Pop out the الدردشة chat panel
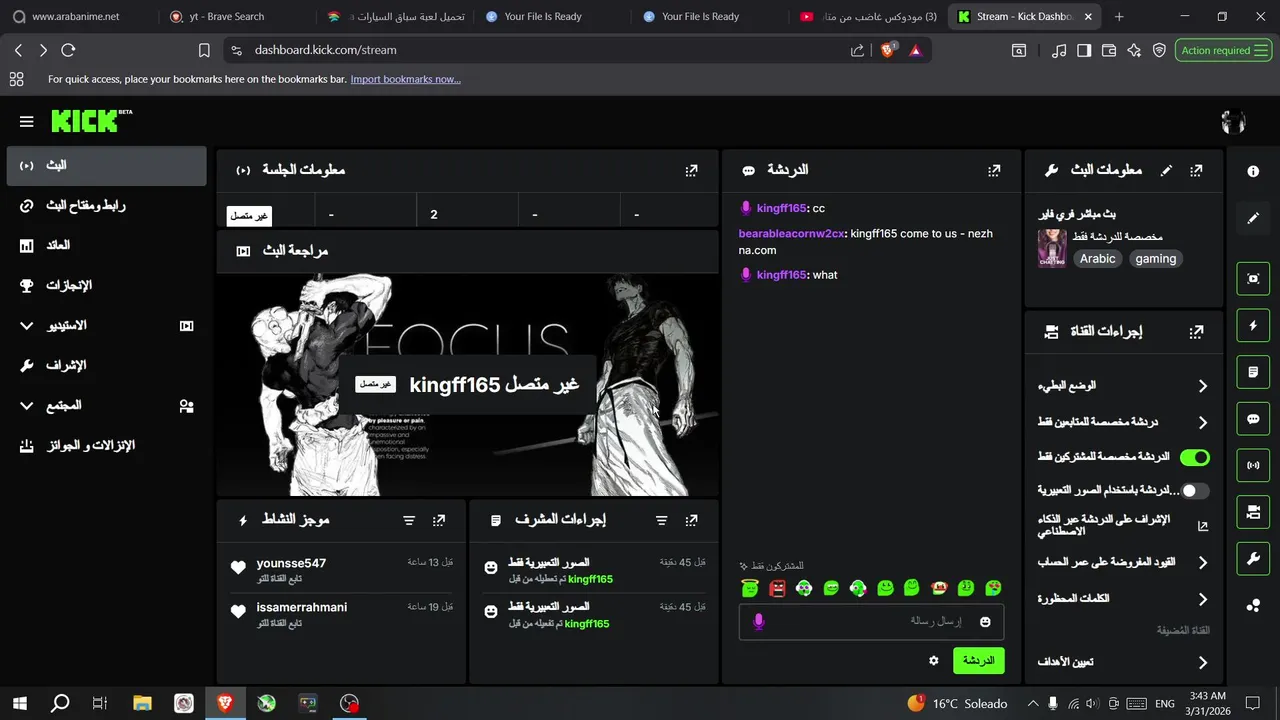The height and width of the screenshot is (720, 1280). 994,170
